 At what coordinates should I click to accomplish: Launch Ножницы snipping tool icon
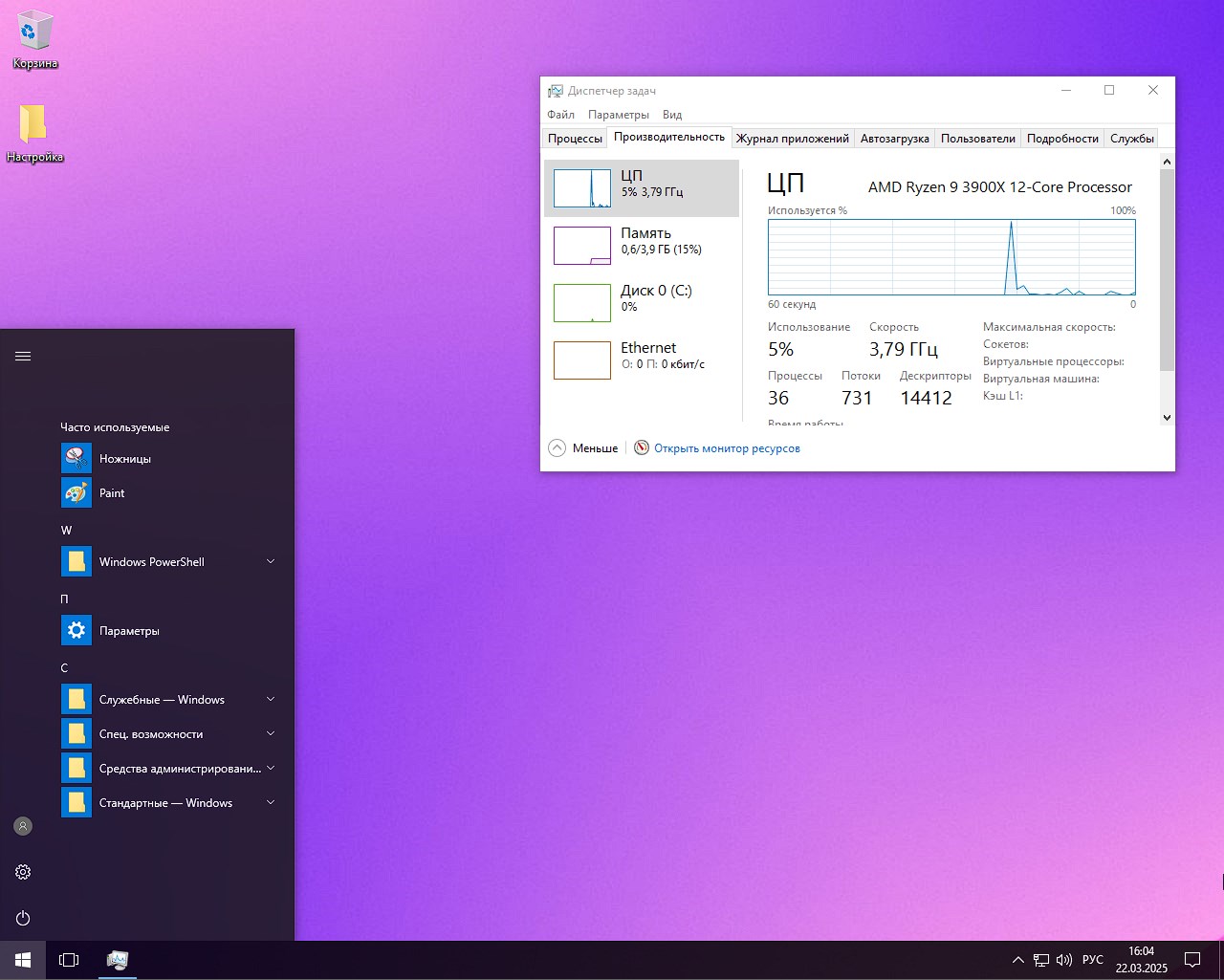[x=76, y=459]
